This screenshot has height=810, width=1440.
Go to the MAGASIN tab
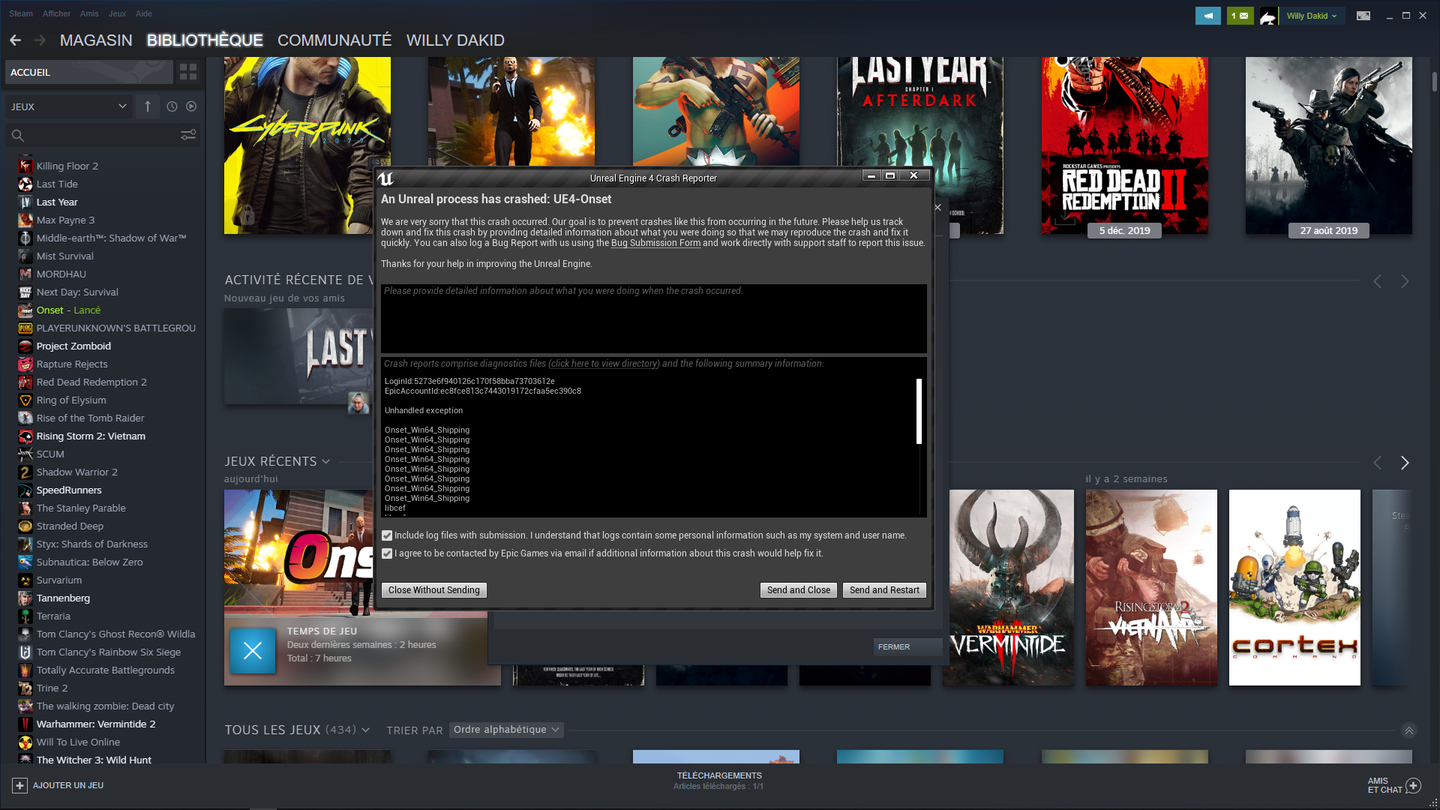coord(96,40)
